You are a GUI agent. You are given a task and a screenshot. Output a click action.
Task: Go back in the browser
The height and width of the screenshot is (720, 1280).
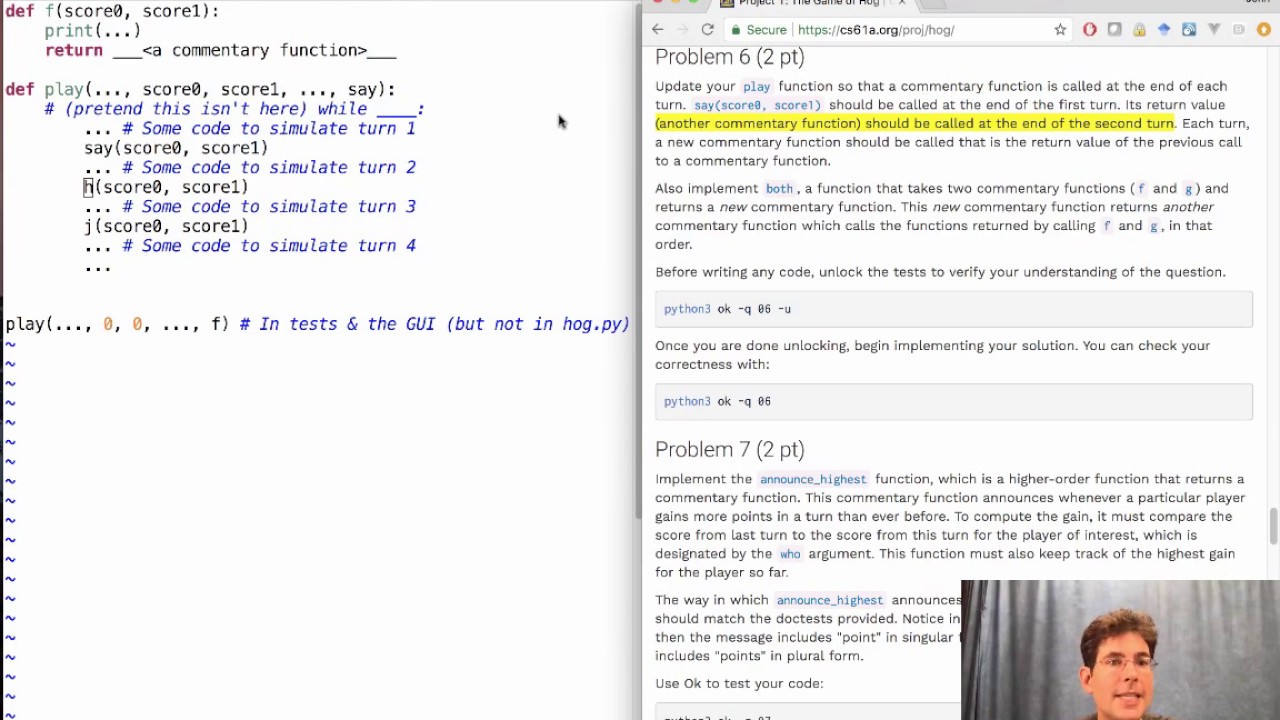657,30
